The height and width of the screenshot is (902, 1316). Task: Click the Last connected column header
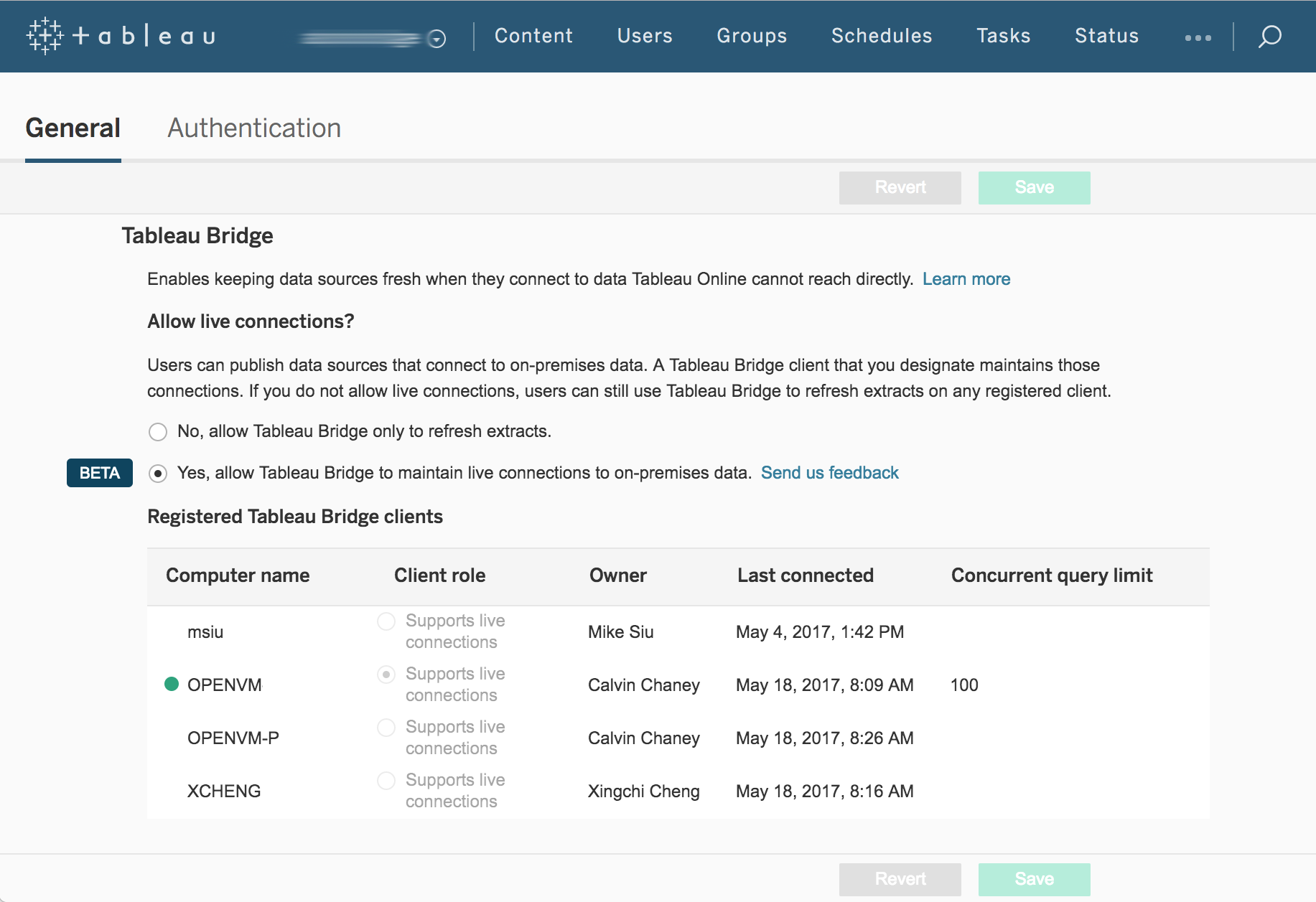(x=806, y=576)
